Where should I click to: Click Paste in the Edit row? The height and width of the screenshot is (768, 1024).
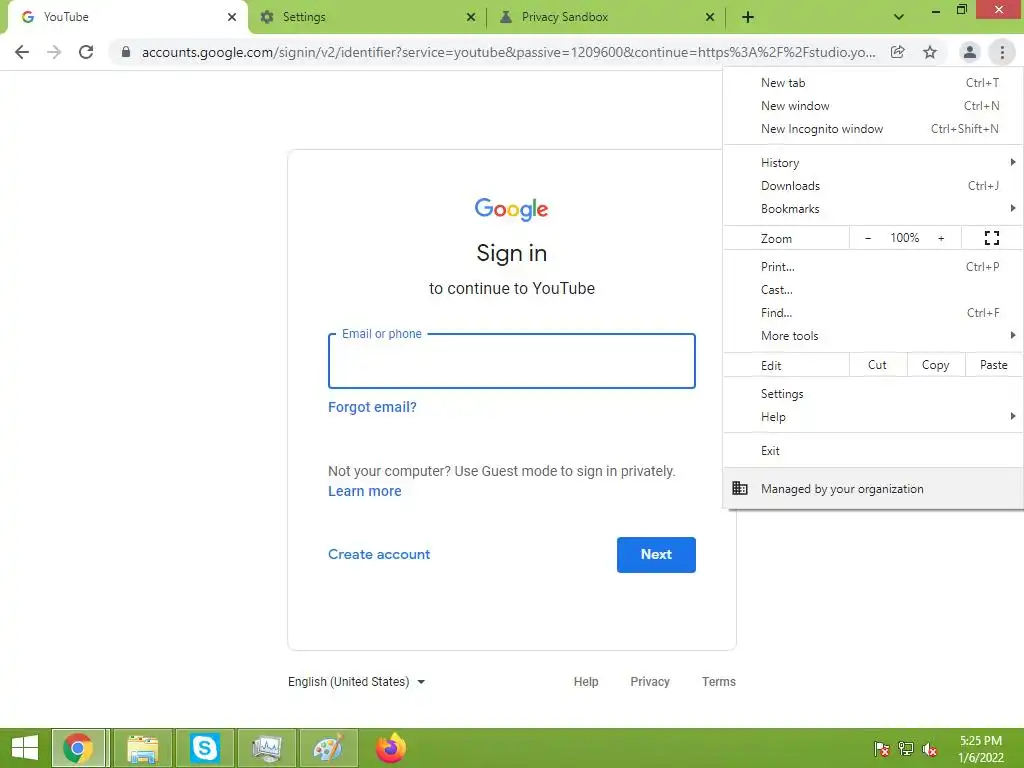[994, 365]
